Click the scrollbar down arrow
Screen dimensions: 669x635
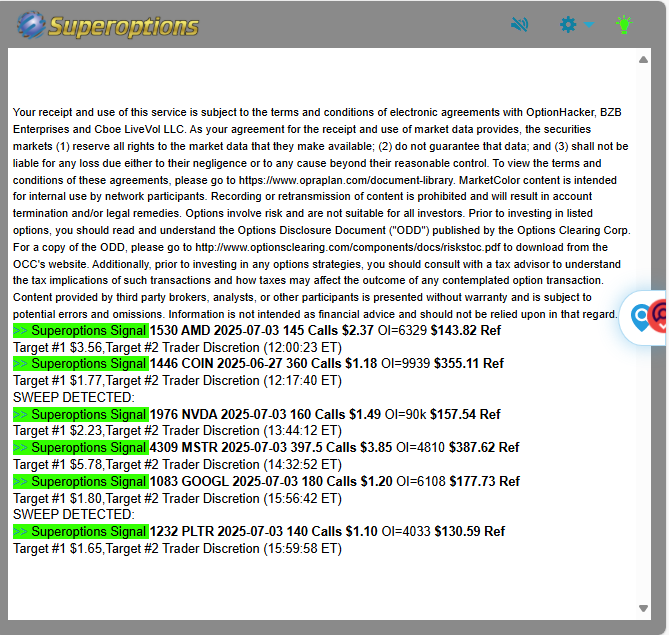[643, 607]
